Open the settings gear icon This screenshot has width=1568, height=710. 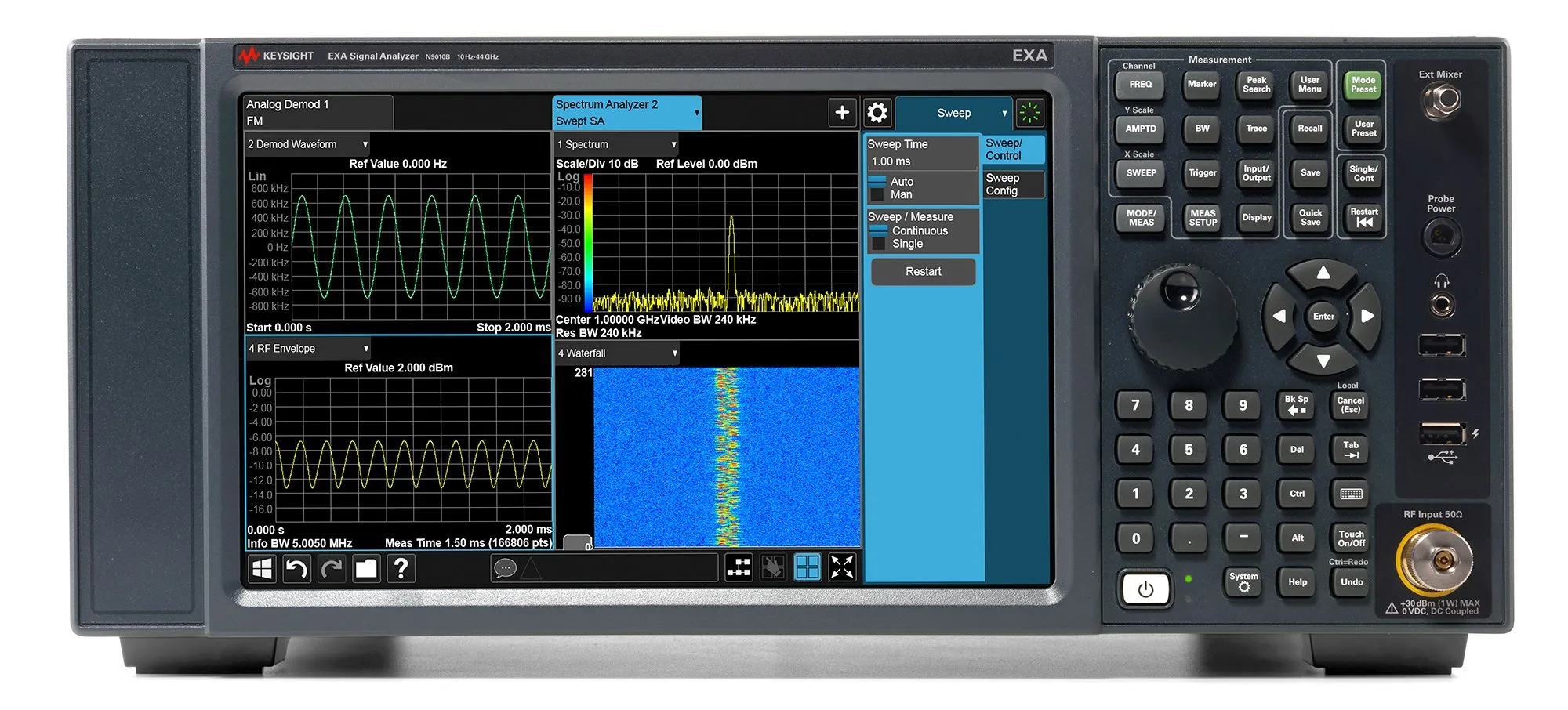click(877, 113)
